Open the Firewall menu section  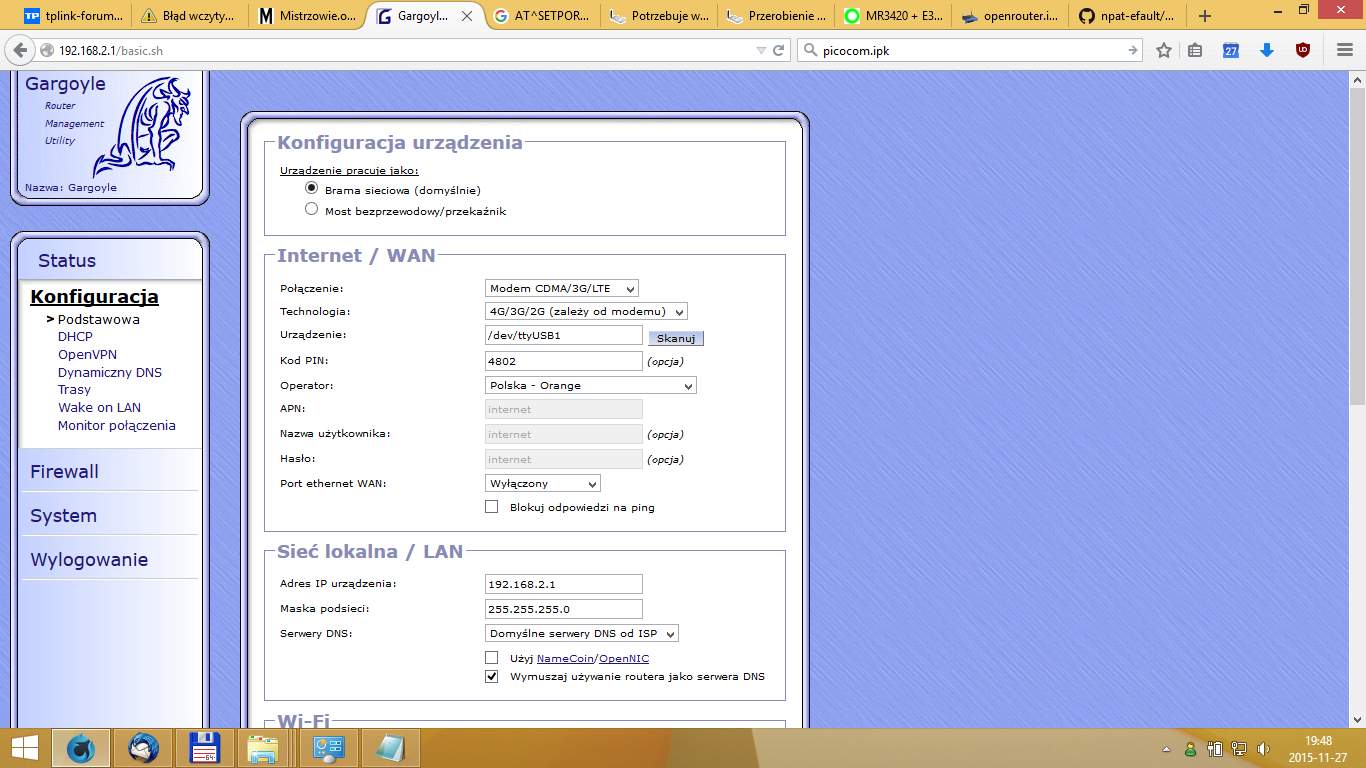(x=64, y=471)
